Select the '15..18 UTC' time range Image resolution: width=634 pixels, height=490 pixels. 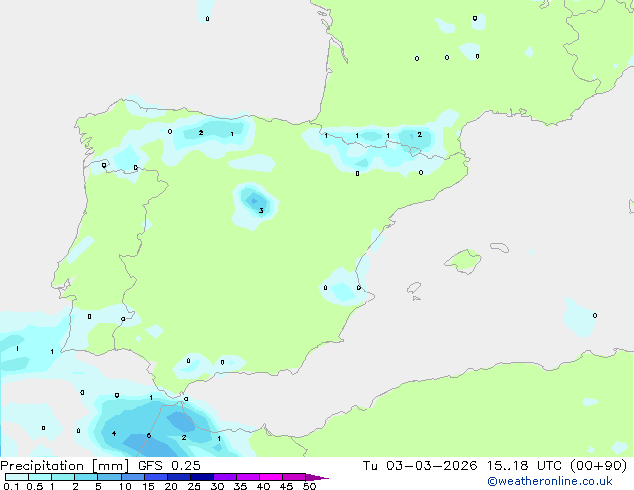click(x=524, y=466)
